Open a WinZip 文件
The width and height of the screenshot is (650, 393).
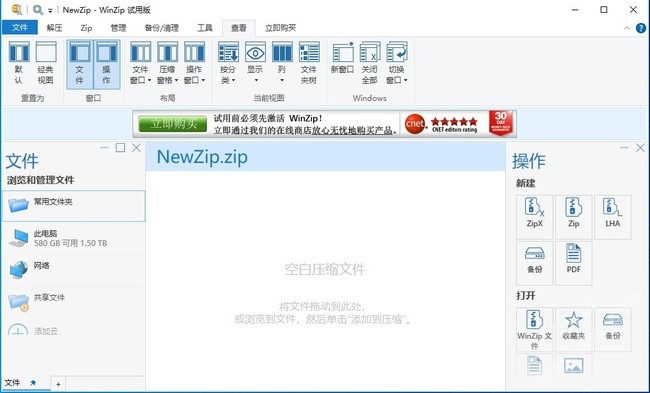(535, 330)
